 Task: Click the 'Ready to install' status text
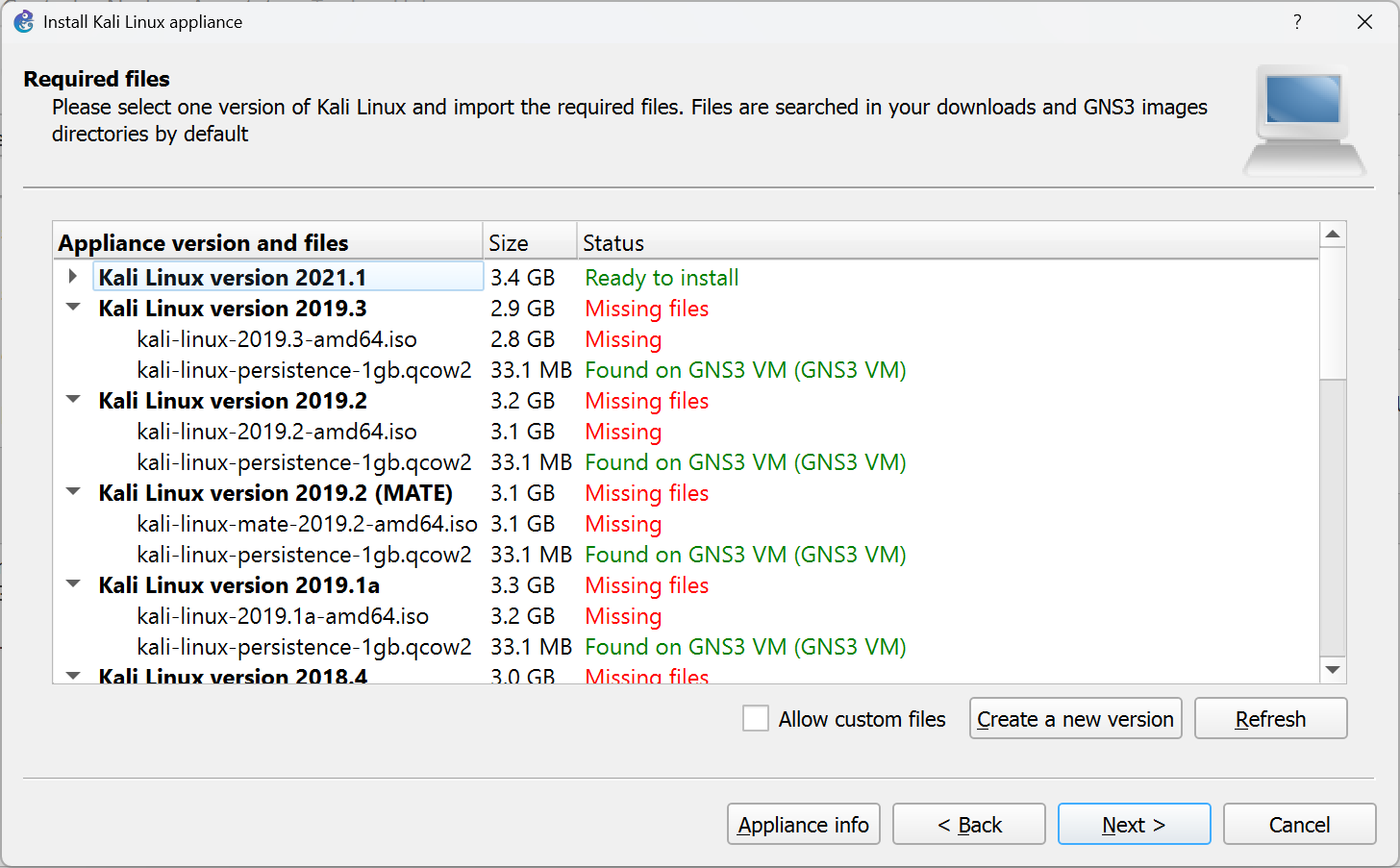tap(662, 277)
